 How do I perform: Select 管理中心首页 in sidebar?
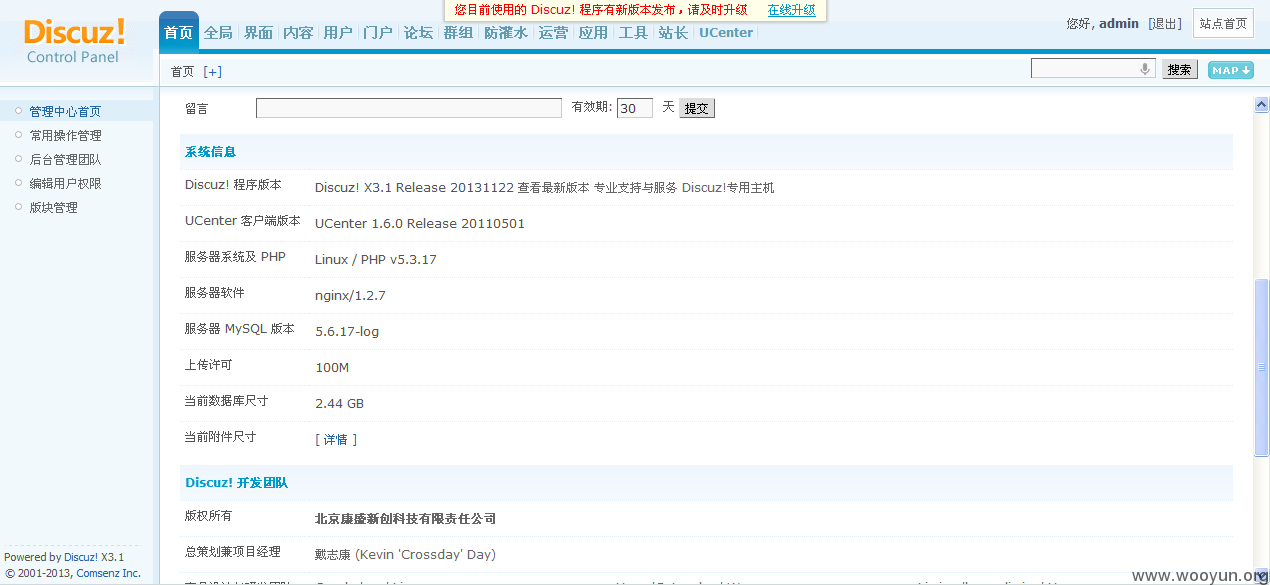(65, 112)
